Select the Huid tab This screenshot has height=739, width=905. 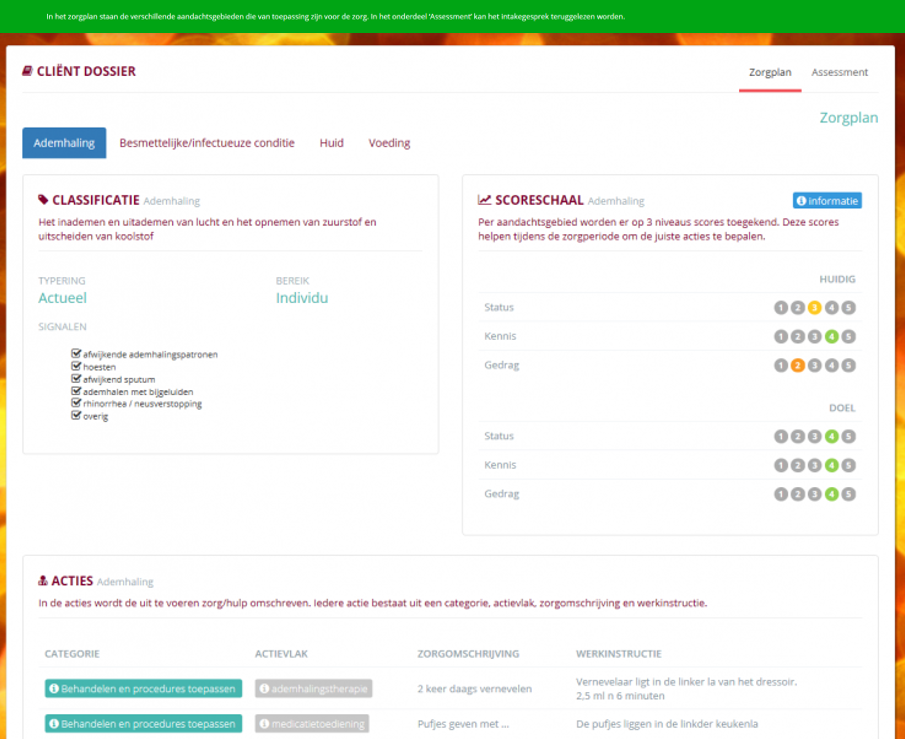point(331,143)
